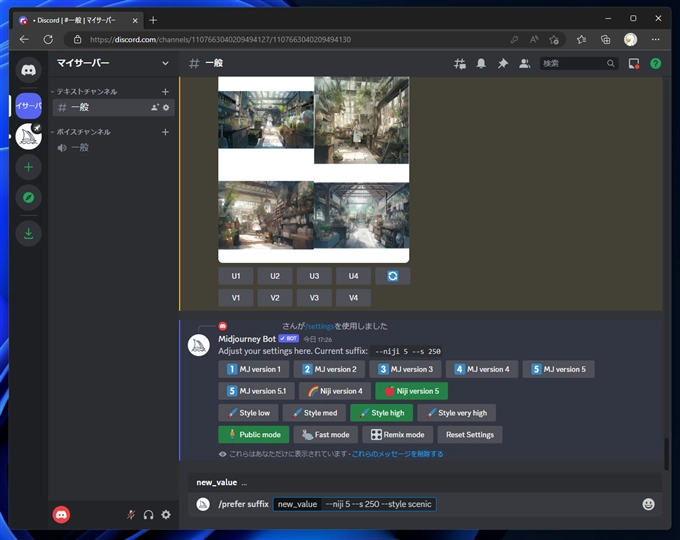This screenshot has width=680, height=540.
Task: Open the Threads icon in channel header
Action: coord(460,64)
